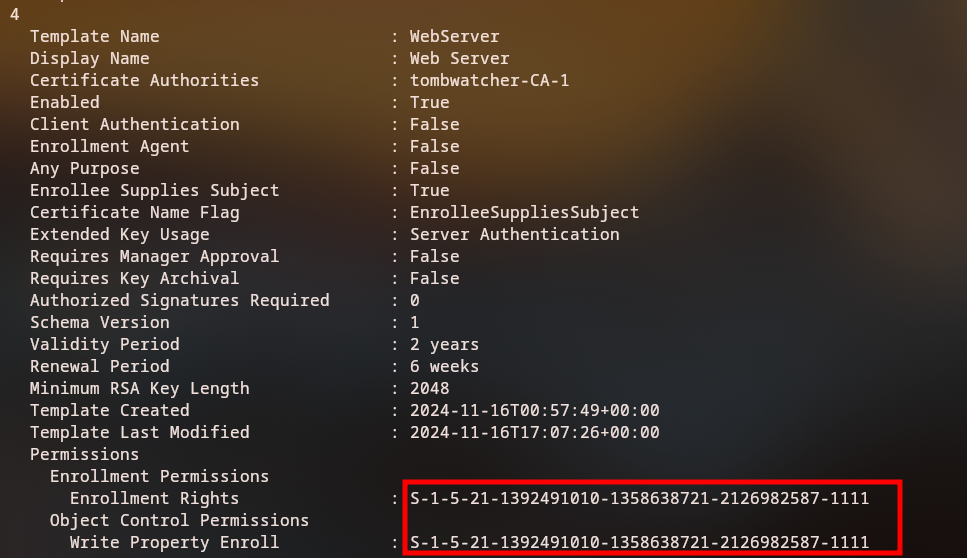Click the Enabled value 'True'
Image resolution: width=967 pixels, height=558 pixels.
click(429, 102)
